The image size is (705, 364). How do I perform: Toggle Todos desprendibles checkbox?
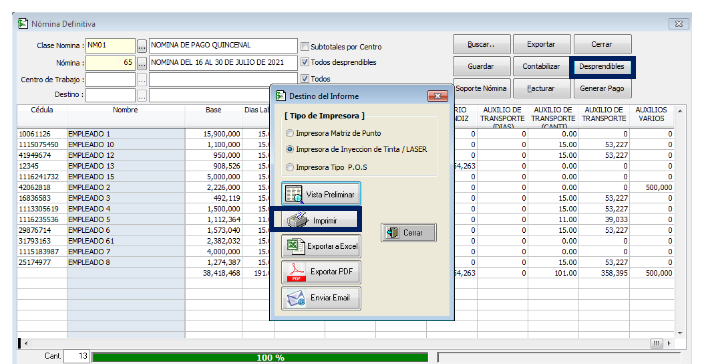point(305,62)
